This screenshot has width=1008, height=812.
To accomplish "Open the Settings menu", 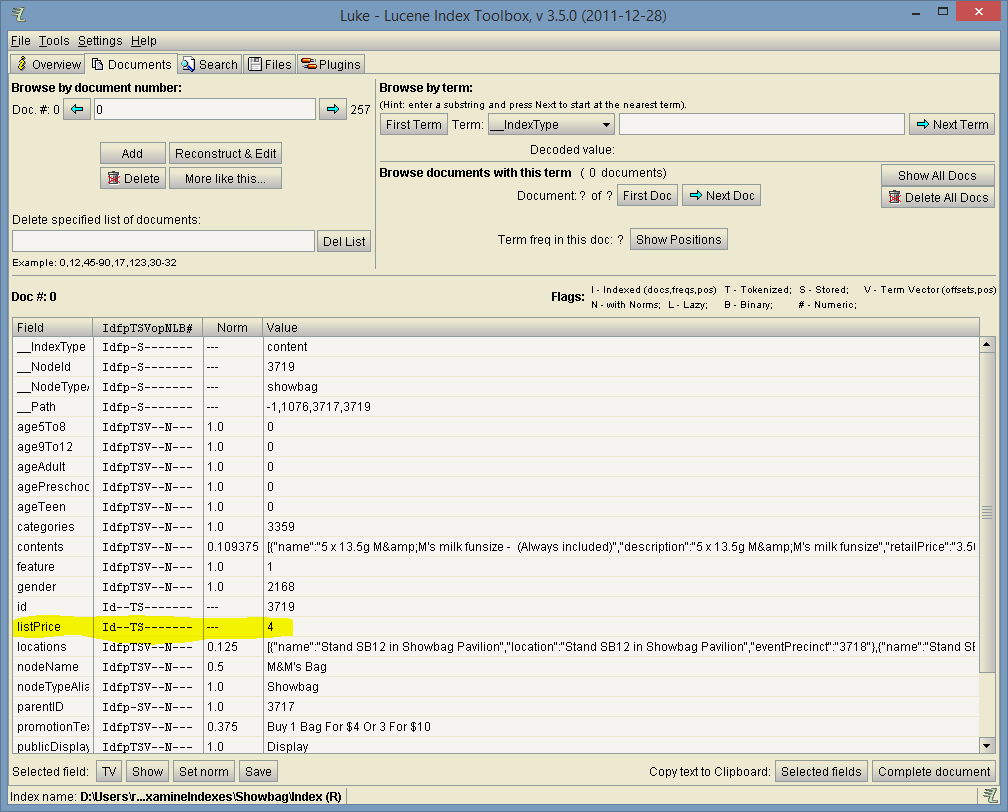I will pos(100,41).
